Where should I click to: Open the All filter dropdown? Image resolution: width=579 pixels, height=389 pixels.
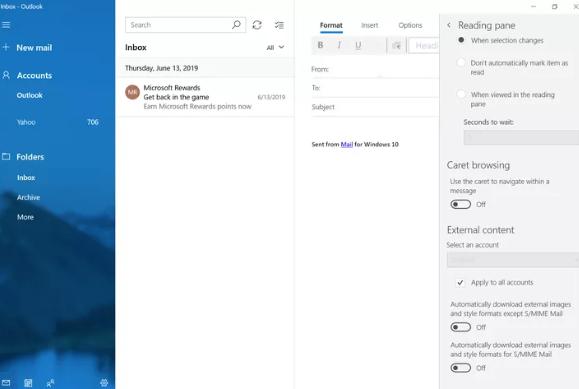pos(275,47)
